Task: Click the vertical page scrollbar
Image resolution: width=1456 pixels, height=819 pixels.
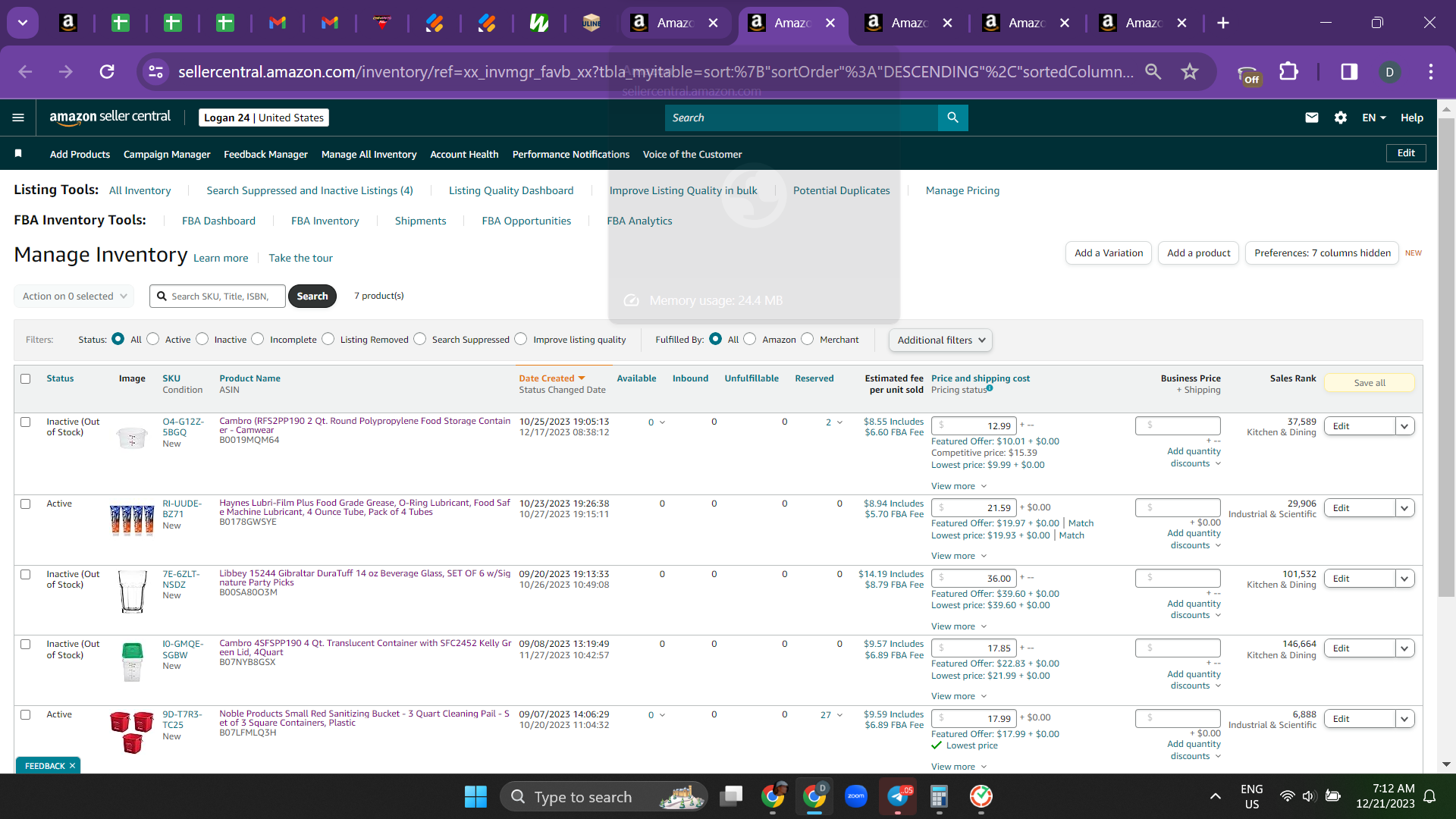Action: [x=1446, y=356]
